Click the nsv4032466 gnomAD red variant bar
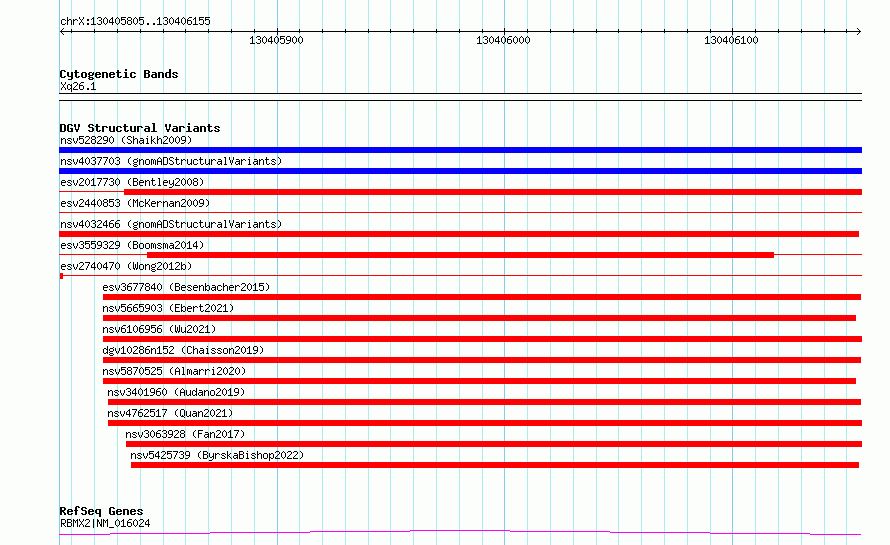The image size is (890, 545). tap(459, 234)
